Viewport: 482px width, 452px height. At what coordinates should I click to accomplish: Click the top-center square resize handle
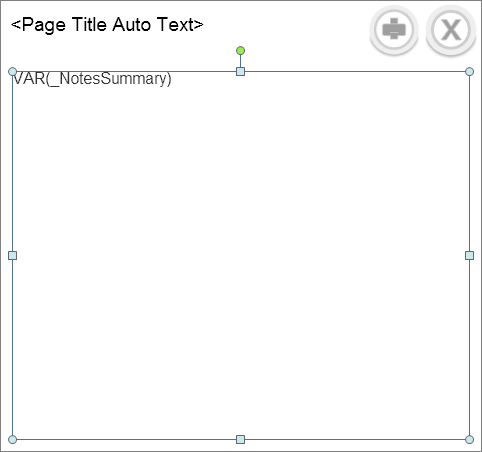240,71
